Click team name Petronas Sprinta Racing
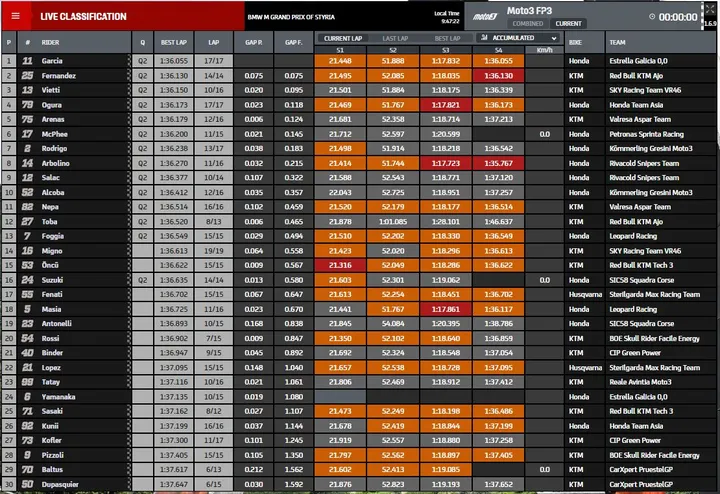Image resolution: width=720 pixels, height=494 pixels. [647, 134]
